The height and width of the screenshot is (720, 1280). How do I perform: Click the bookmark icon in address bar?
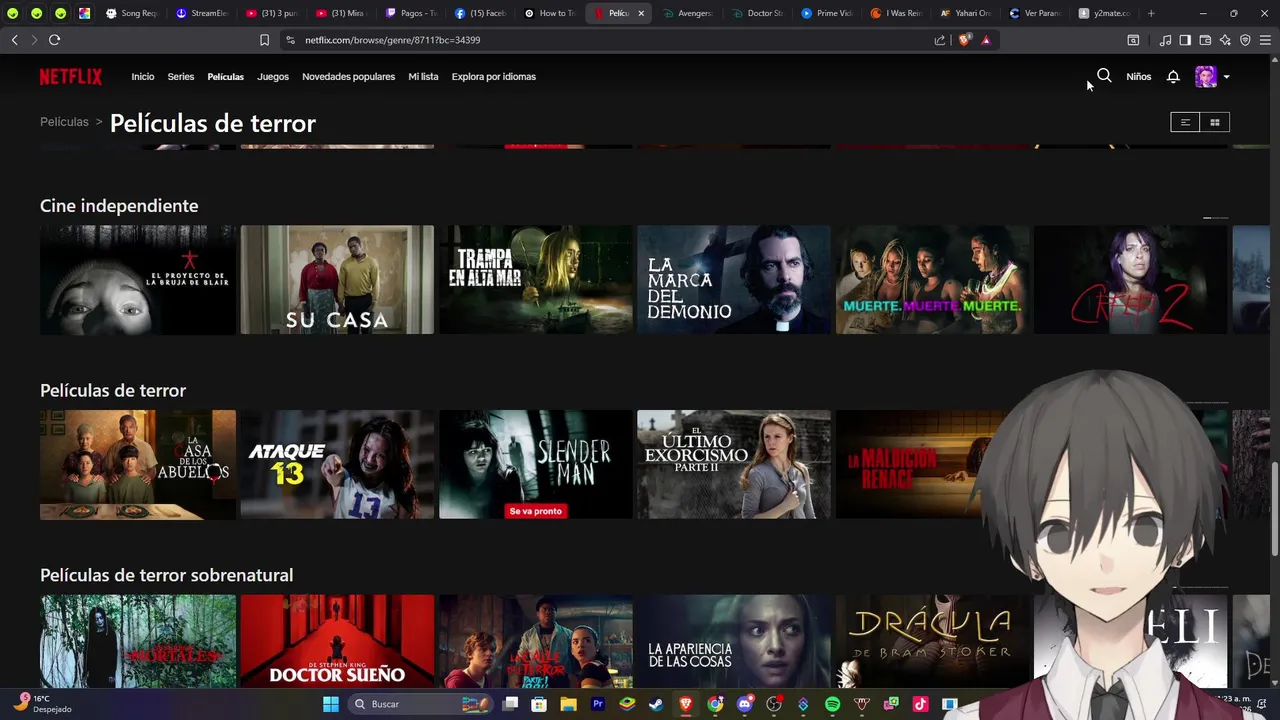point(264,40)
